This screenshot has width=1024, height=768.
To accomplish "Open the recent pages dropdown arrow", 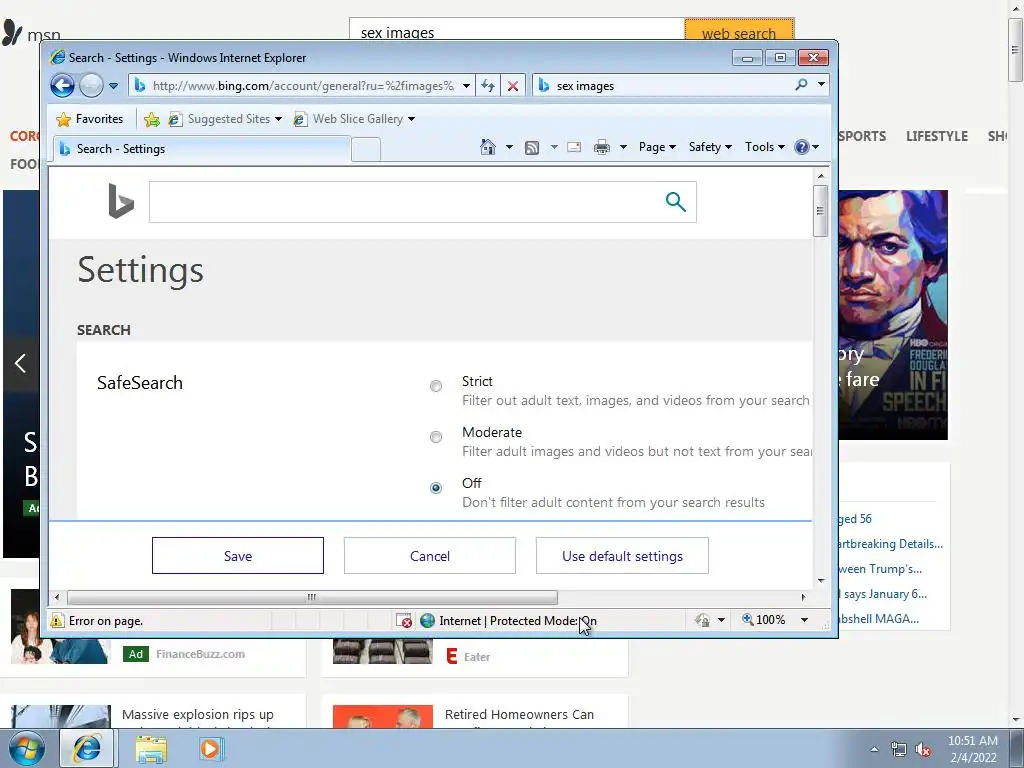I will pyautogui.click(x=113, y=86).
